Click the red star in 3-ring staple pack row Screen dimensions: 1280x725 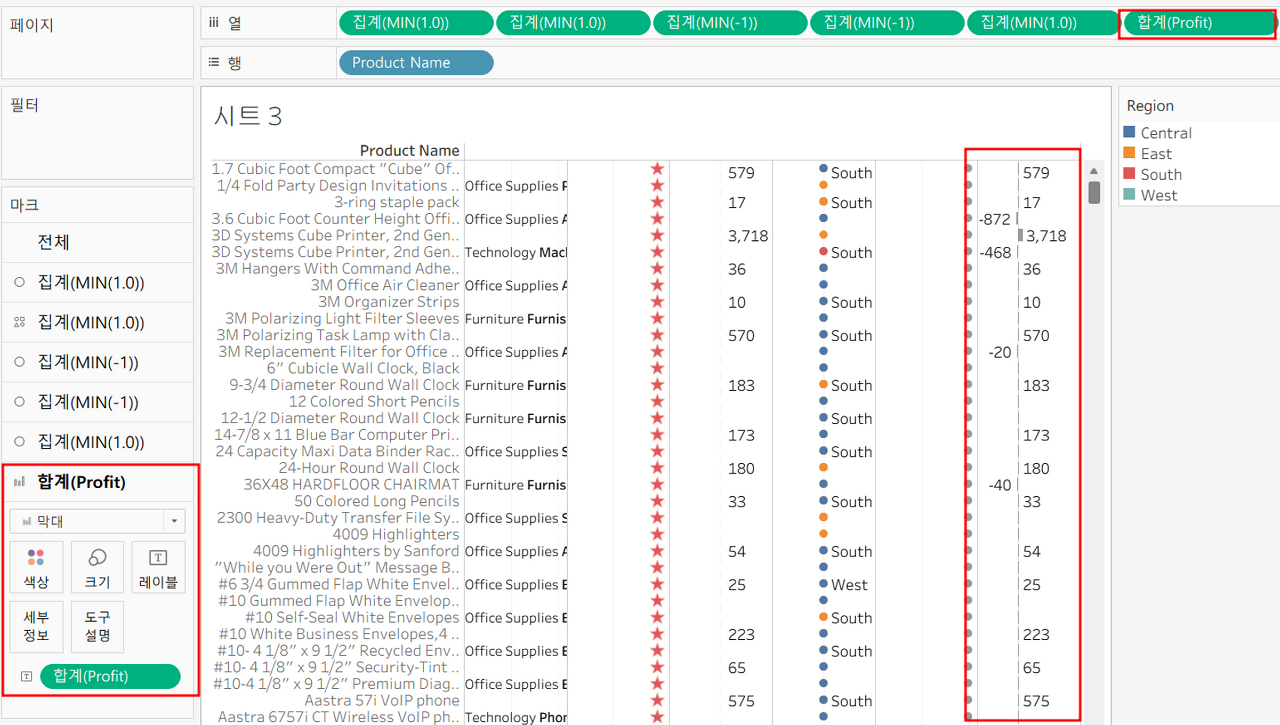click(657, 202)
